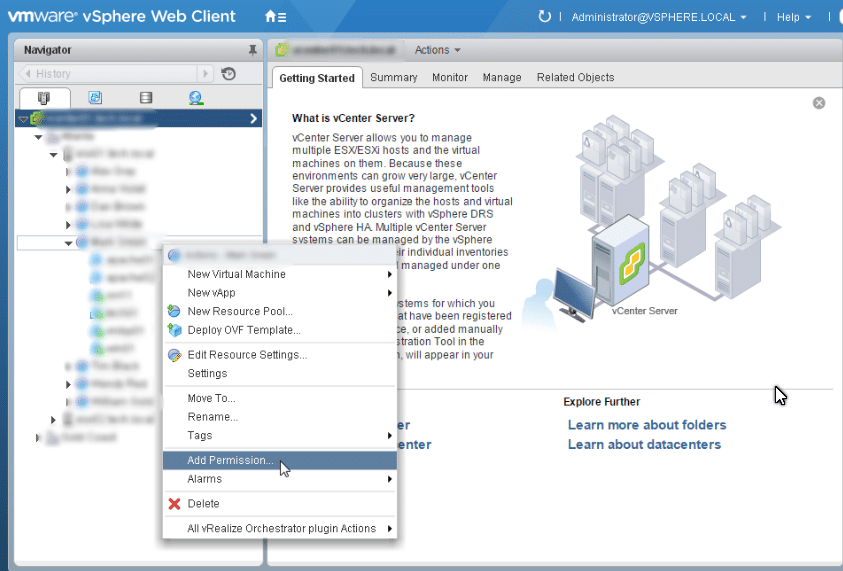Screen dimensions: 843x571
Task: Open Alarms submenu
Action: [x=280, y=479]
